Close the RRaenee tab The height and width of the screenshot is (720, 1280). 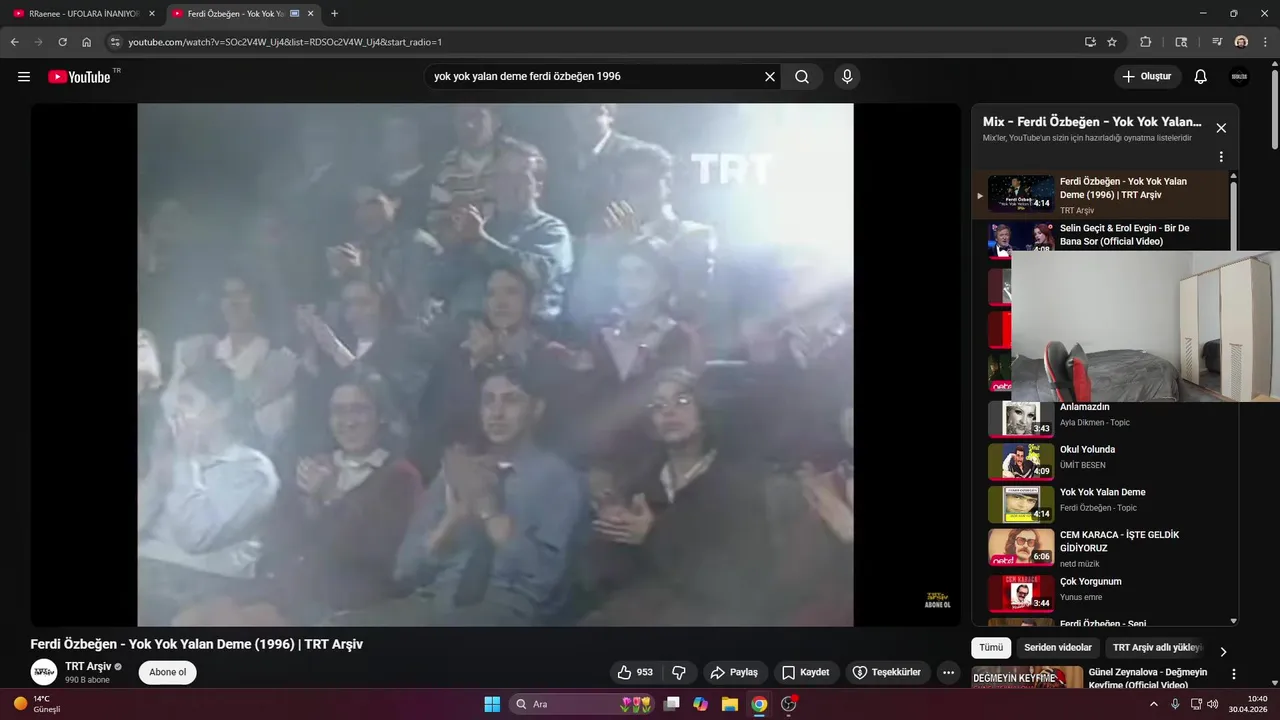click(x=152, y=14)
